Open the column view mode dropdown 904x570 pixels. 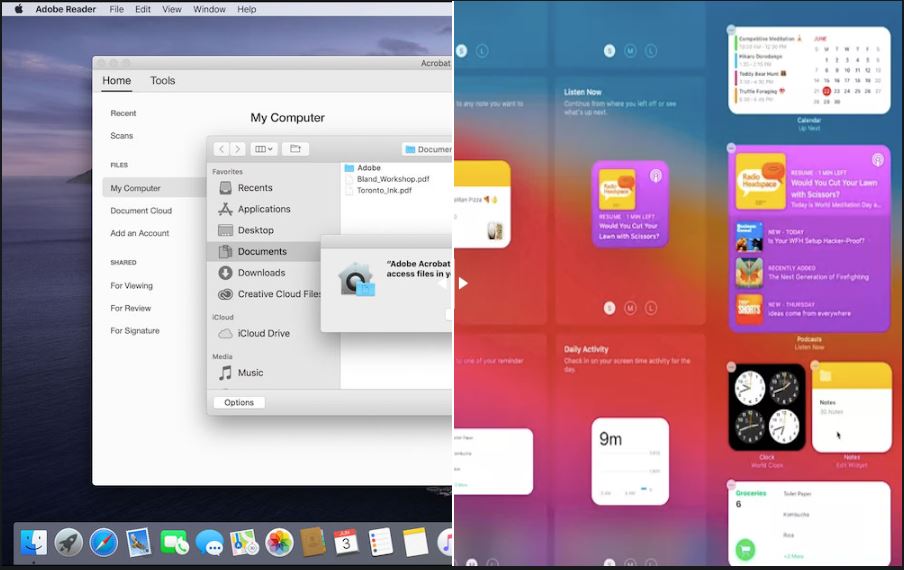tap(263, 149)
